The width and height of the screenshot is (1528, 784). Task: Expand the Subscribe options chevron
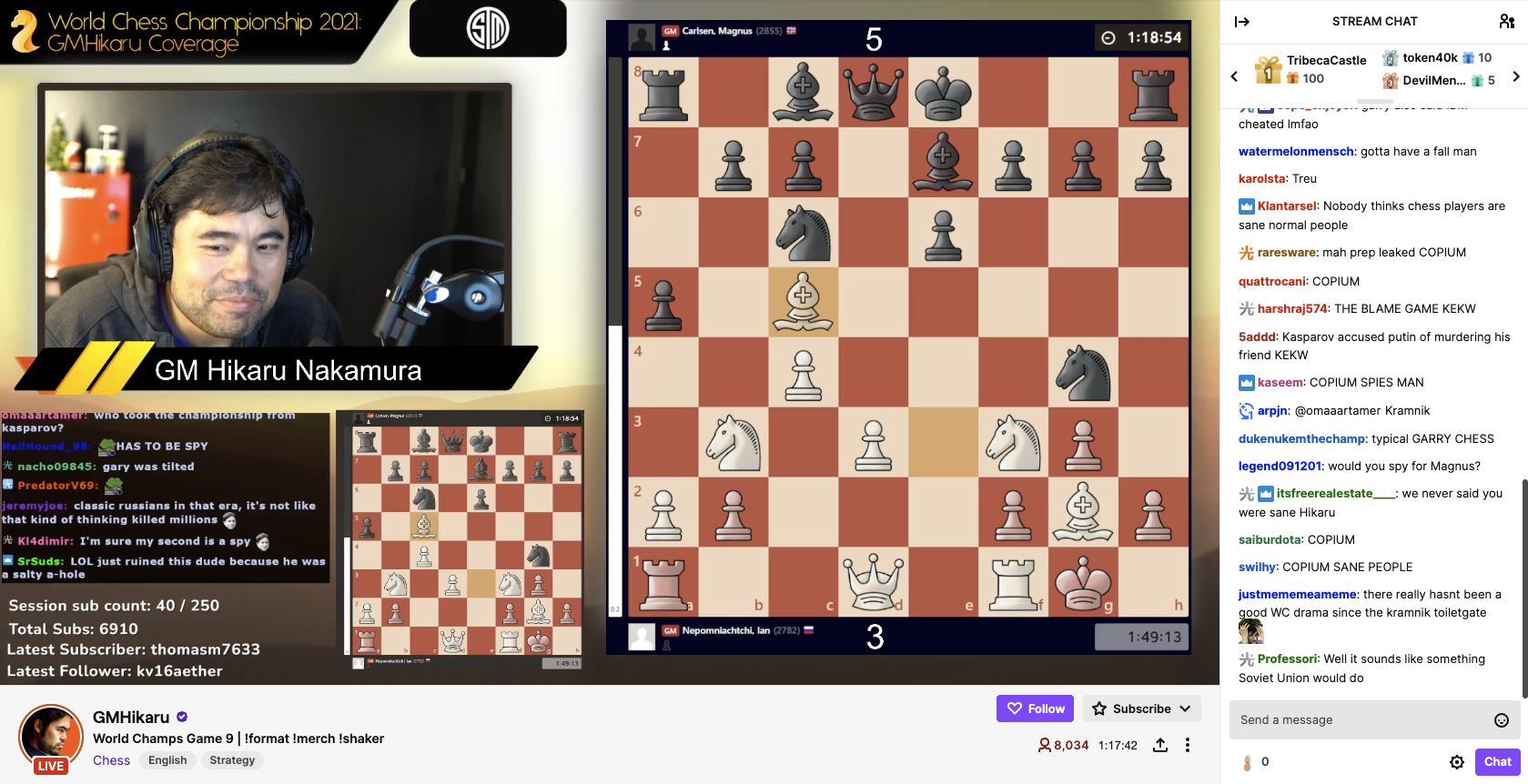pyautogui.click(x=1185, y=709)
